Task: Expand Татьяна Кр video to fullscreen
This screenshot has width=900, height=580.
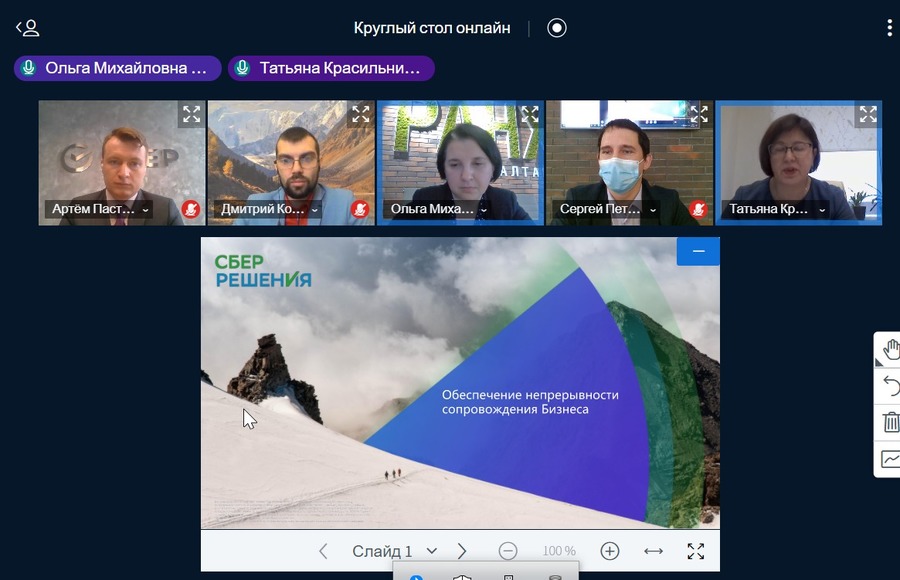Action: tap(868, 114)
